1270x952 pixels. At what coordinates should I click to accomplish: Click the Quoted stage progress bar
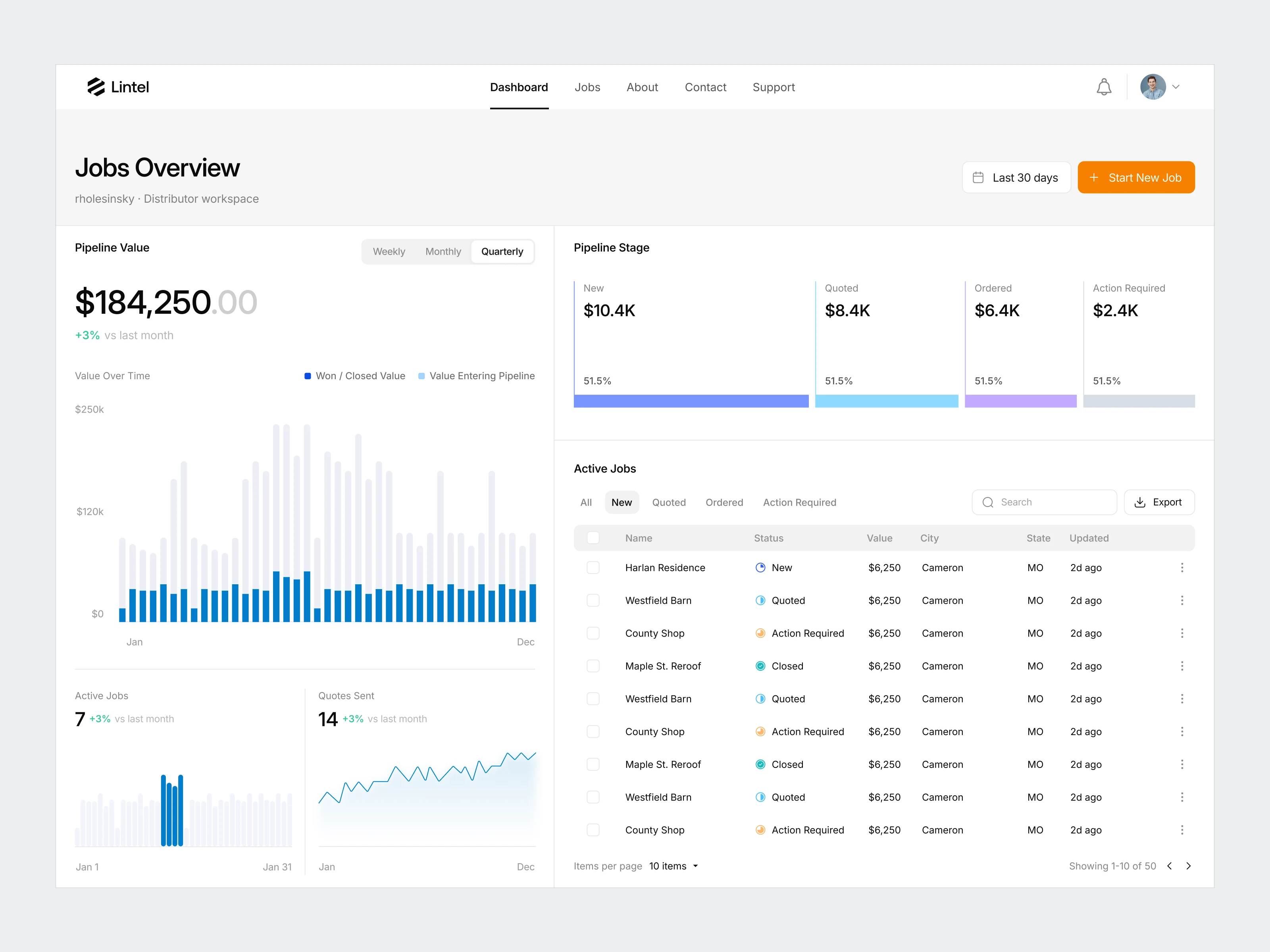(x=887, y=401)
